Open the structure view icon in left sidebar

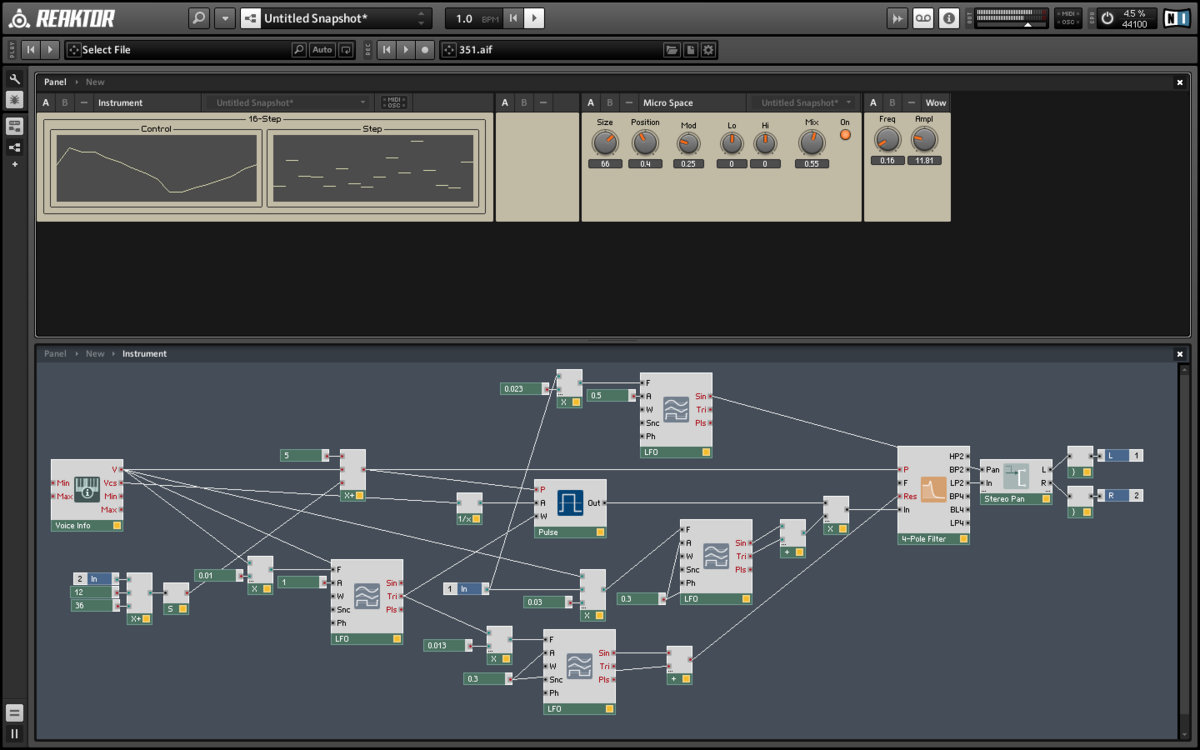(x=15, y=147)
